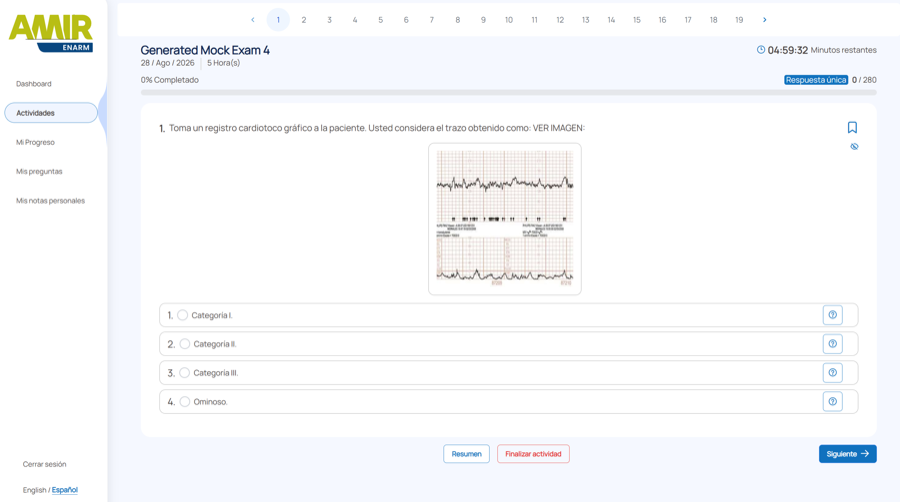Viewport: 900px width, 502px height.
Task: Jump to question 13
Action: pyautogui.click(x=585, y=20)
